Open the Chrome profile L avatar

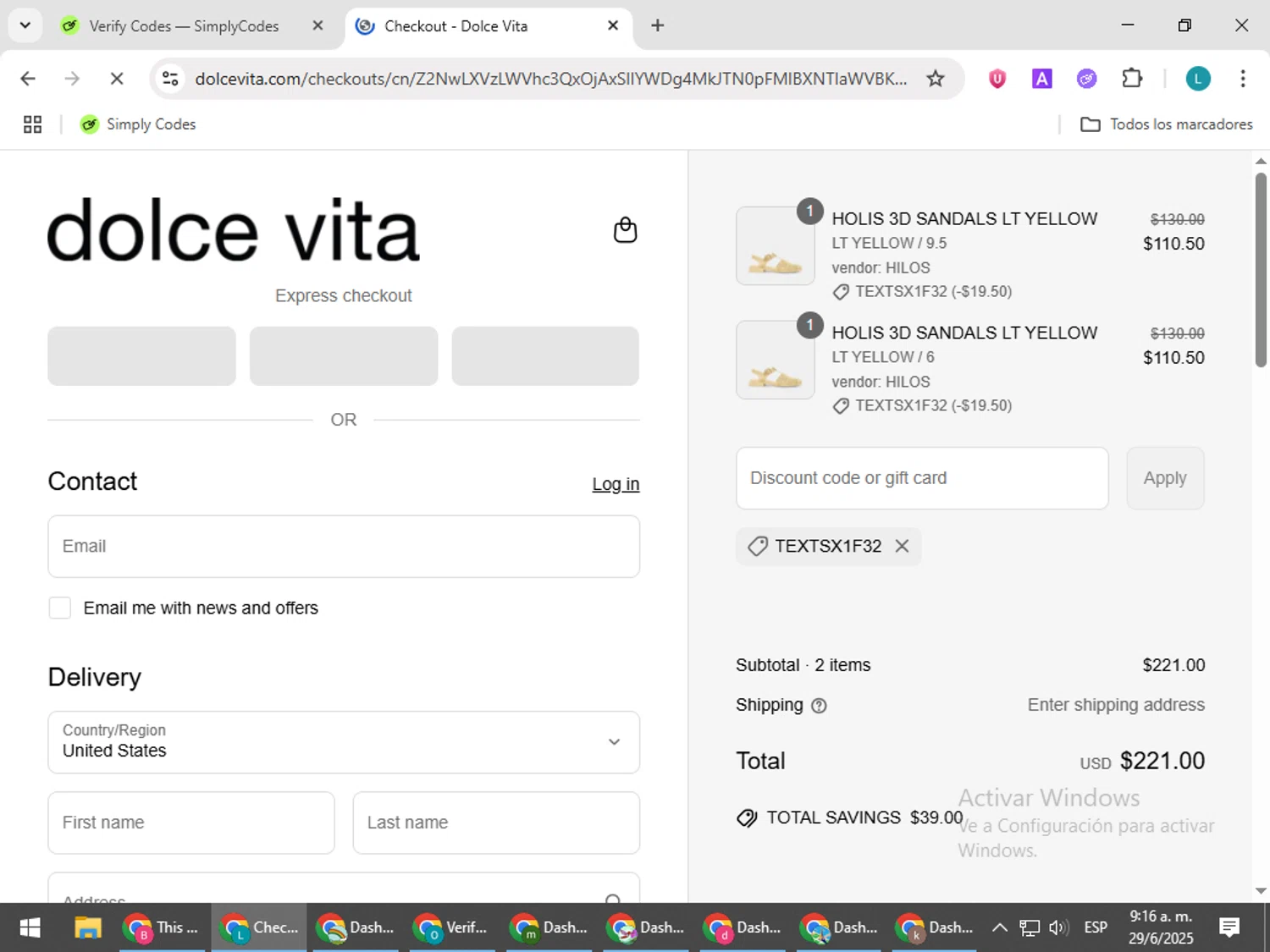click(x=1198, y=79)
